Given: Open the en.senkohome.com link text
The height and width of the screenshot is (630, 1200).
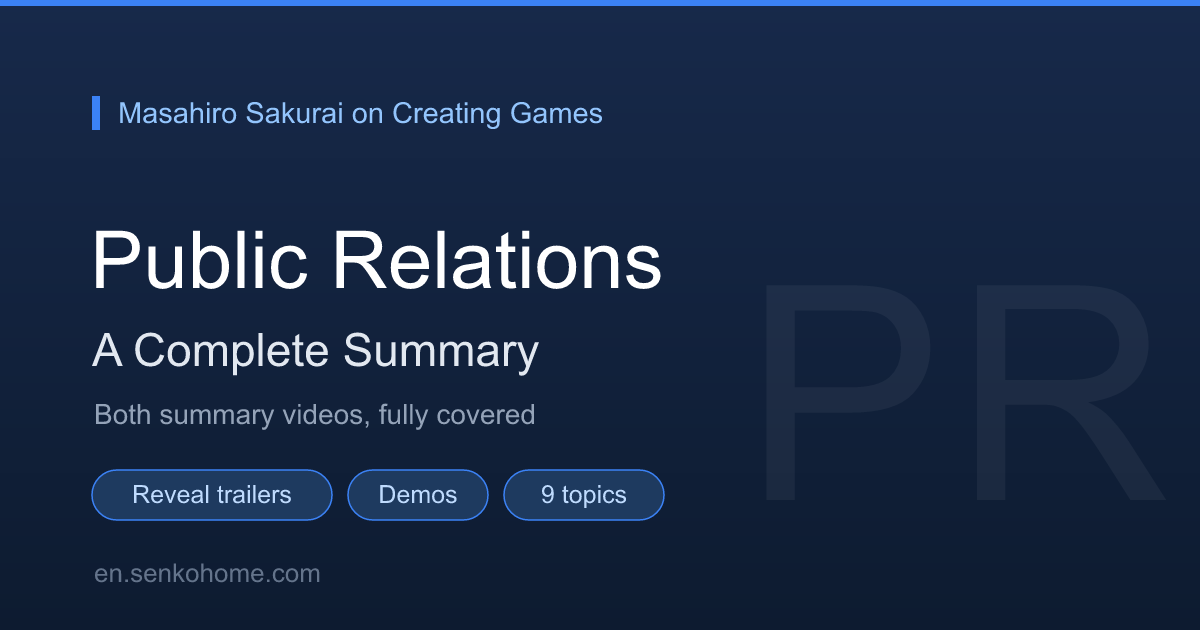Looking at the screenshot, I should point(207,574).
